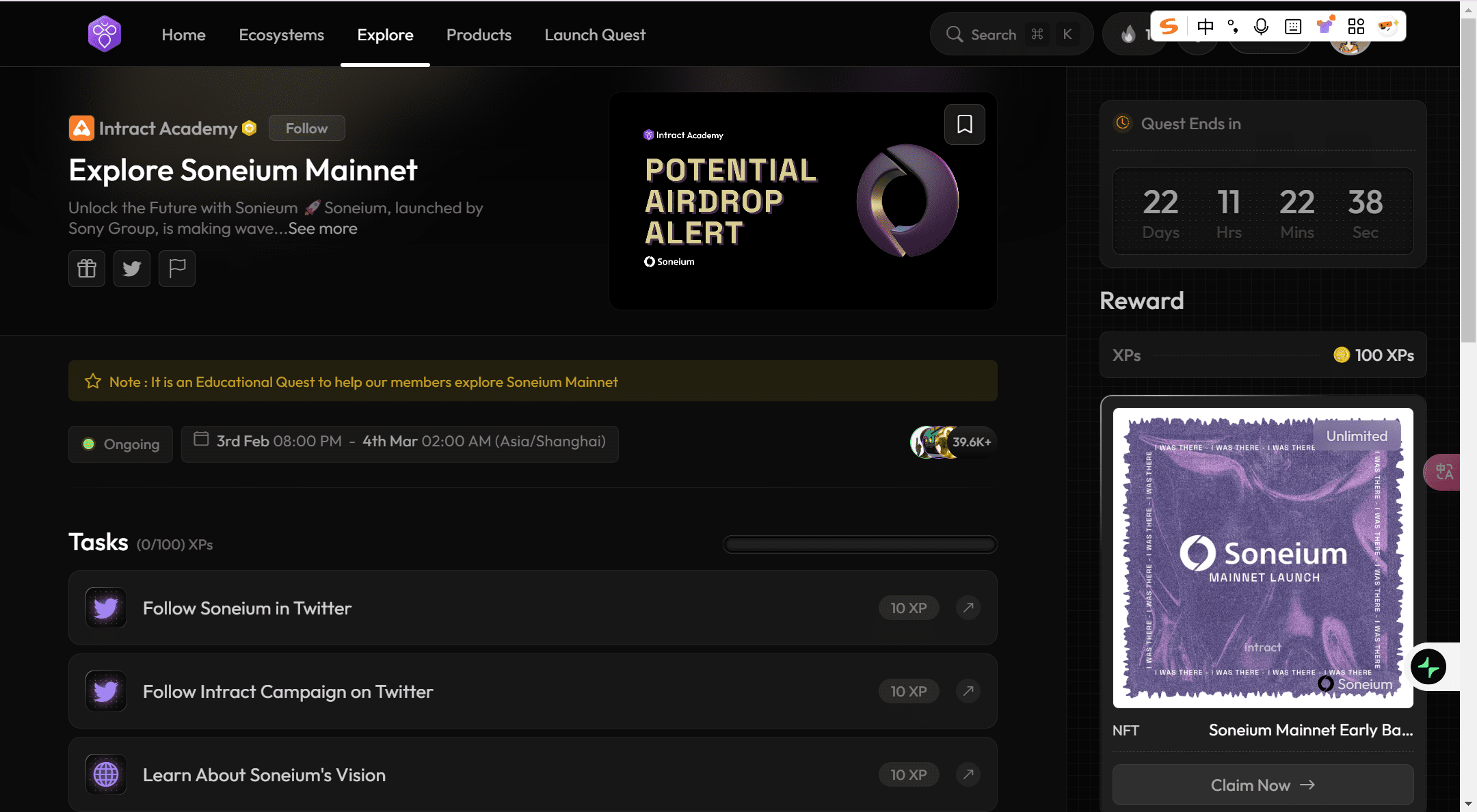Focus the Search input field
This screenshot has height=812, width=1477.
pyautogui.click(x=993, y=35)
